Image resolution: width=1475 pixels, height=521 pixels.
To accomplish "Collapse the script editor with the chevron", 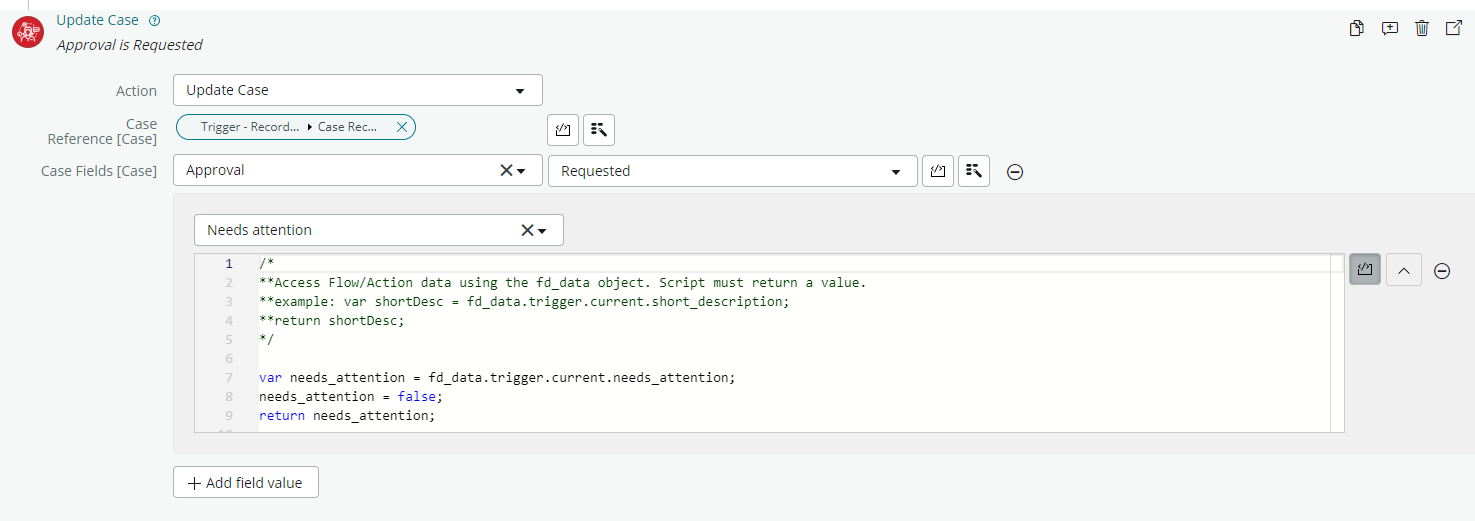I will (x=1404, y=270).
